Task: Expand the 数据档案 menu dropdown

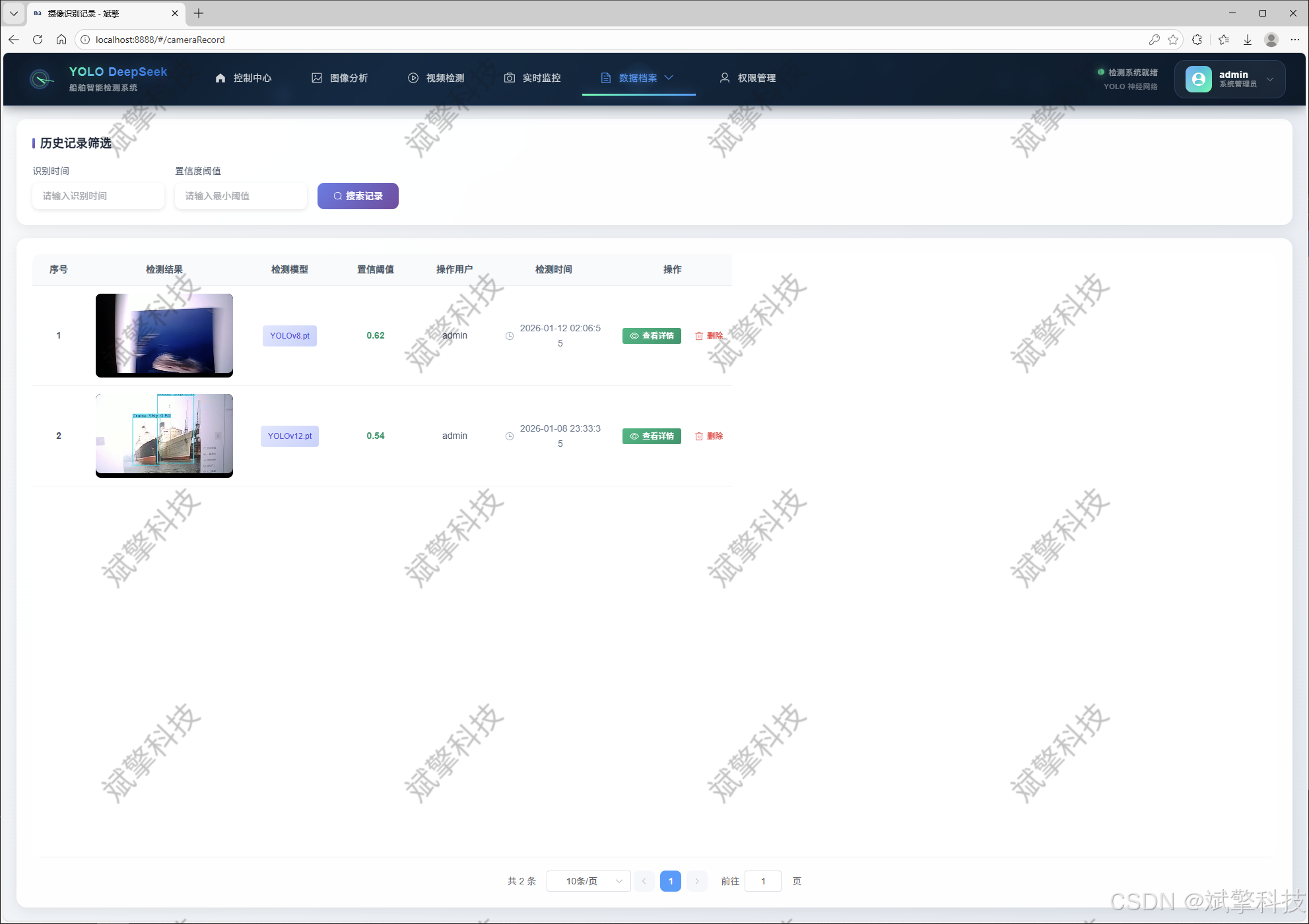Action: click(x=638, y=78)
